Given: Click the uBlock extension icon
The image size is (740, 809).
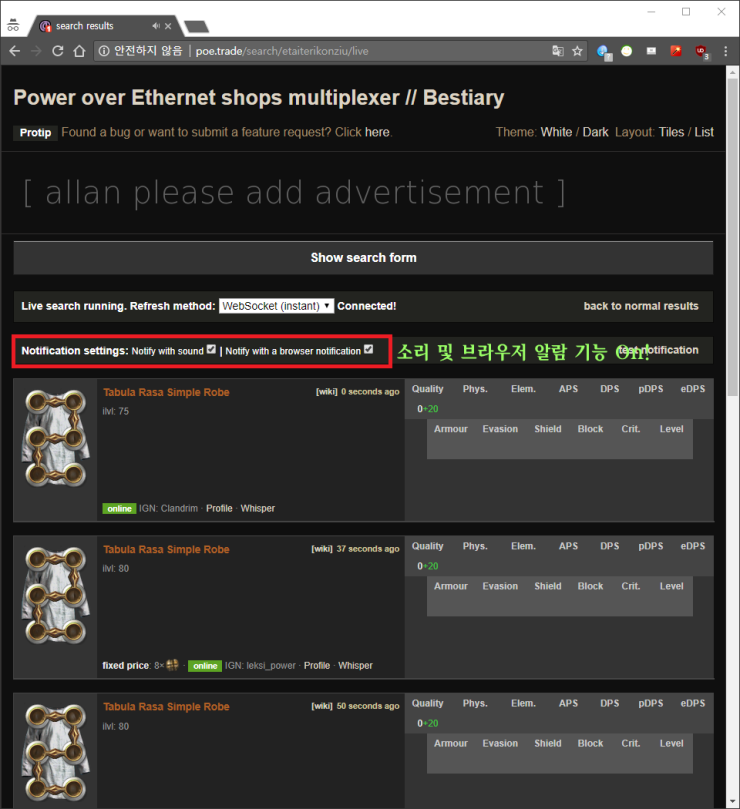Looking at the screenshot, I should pyautogui.click(x=701, y=51).
